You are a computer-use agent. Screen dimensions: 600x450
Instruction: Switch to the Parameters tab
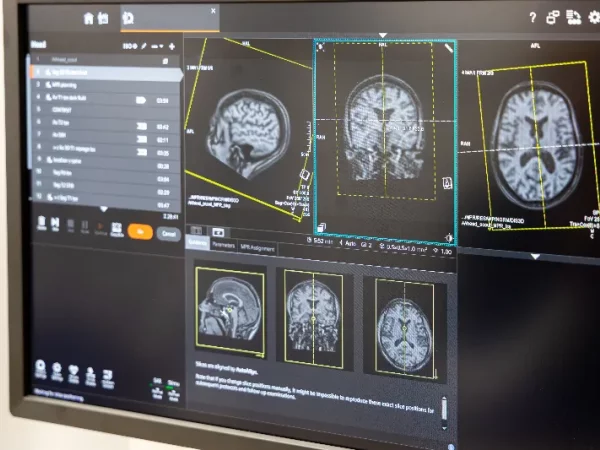[223, 244]
